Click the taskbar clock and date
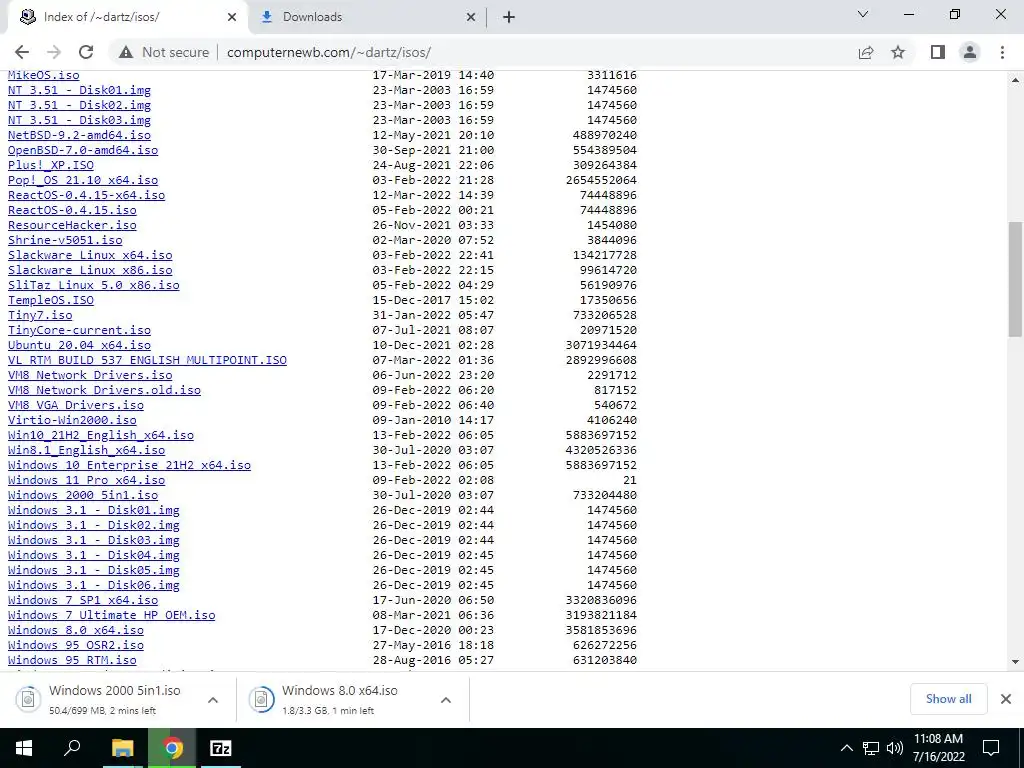 coord(938,748)
